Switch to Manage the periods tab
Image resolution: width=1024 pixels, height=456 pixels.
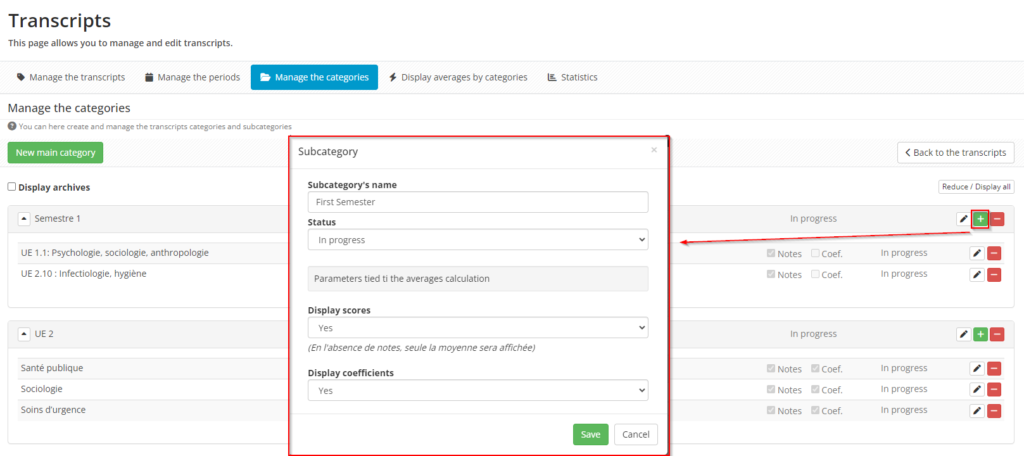point(193,77)
